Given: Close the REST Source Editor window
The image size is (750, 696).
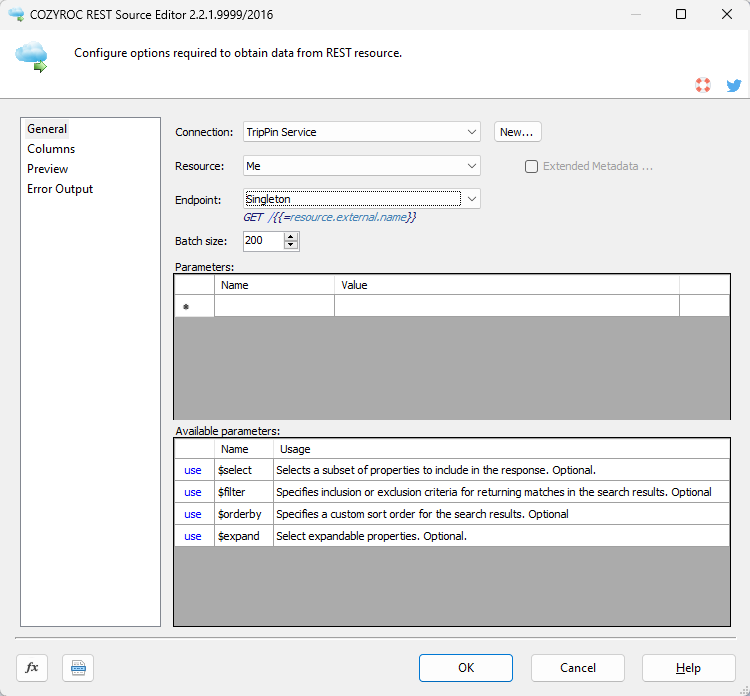Looking at the screenshot, I should point(727,14).
